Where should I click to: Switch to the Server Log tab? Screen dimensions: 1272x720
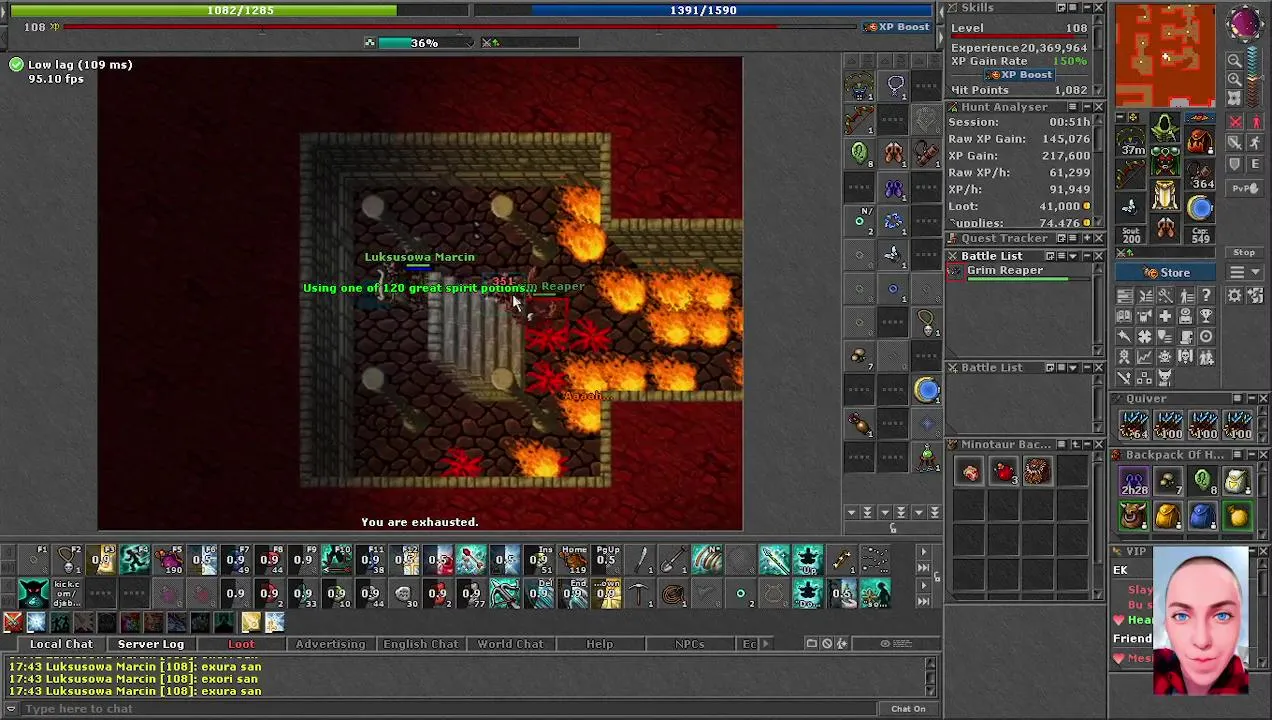point(151,644)
